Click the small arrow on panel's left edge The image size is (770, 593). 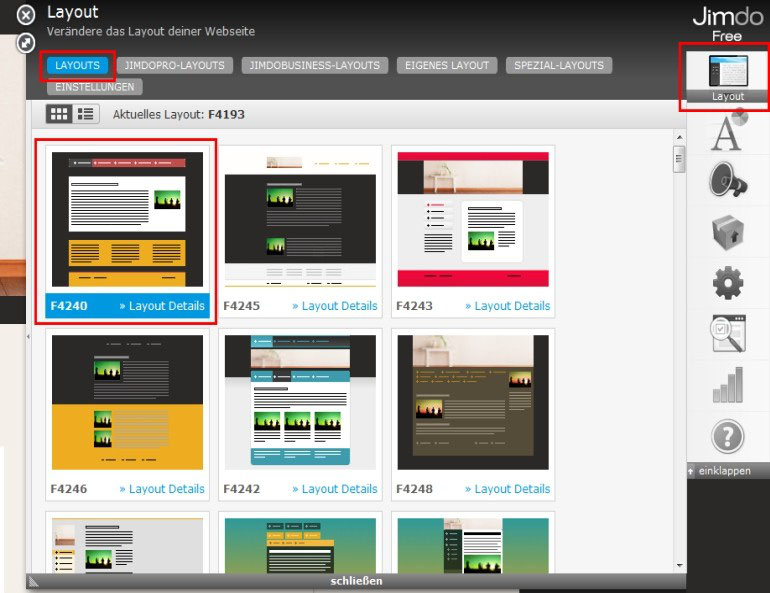pos(28,337)
